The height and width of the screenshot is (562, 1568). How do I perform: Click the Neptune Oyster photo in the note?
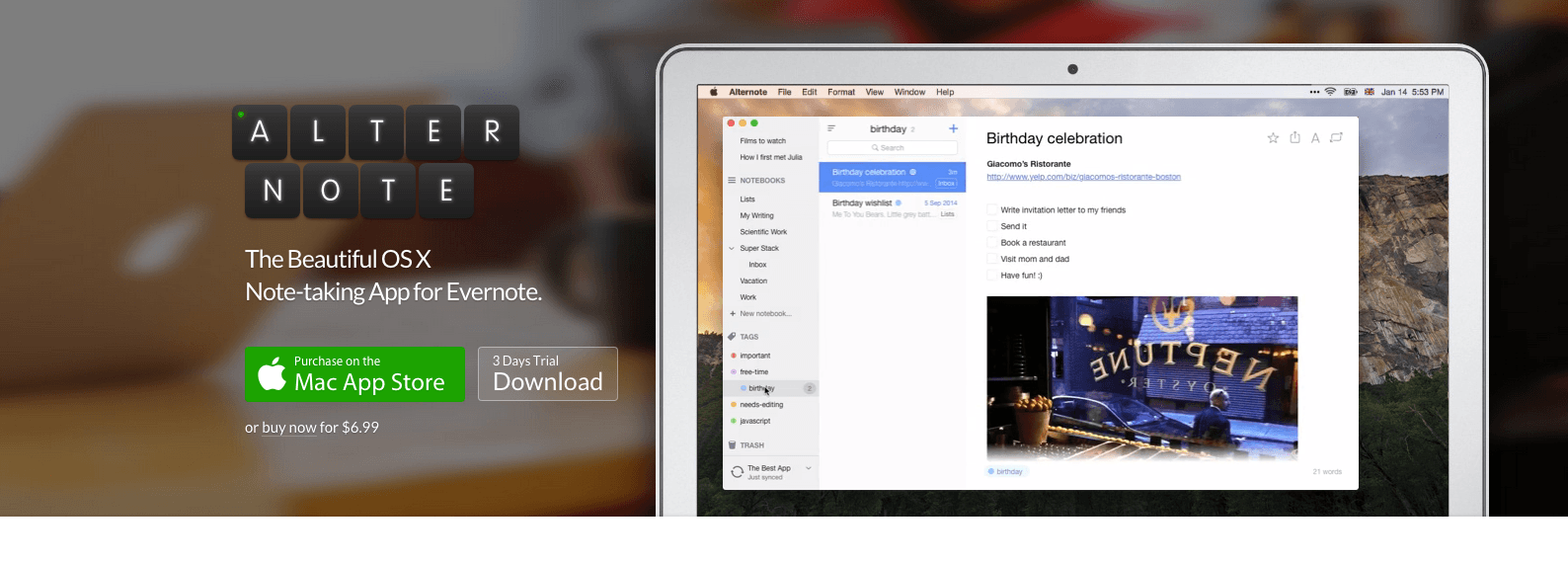click(x=1141, y=377)
